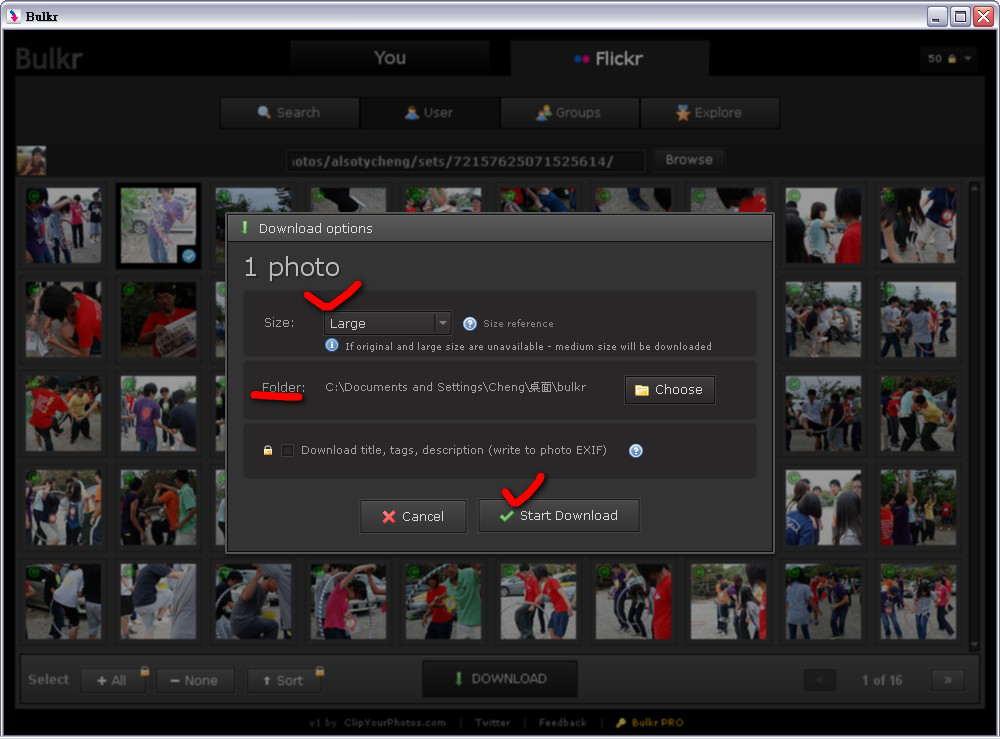Screen dimensions: 1000x739
Task: Open the Explore section
Action: [710, 113]
